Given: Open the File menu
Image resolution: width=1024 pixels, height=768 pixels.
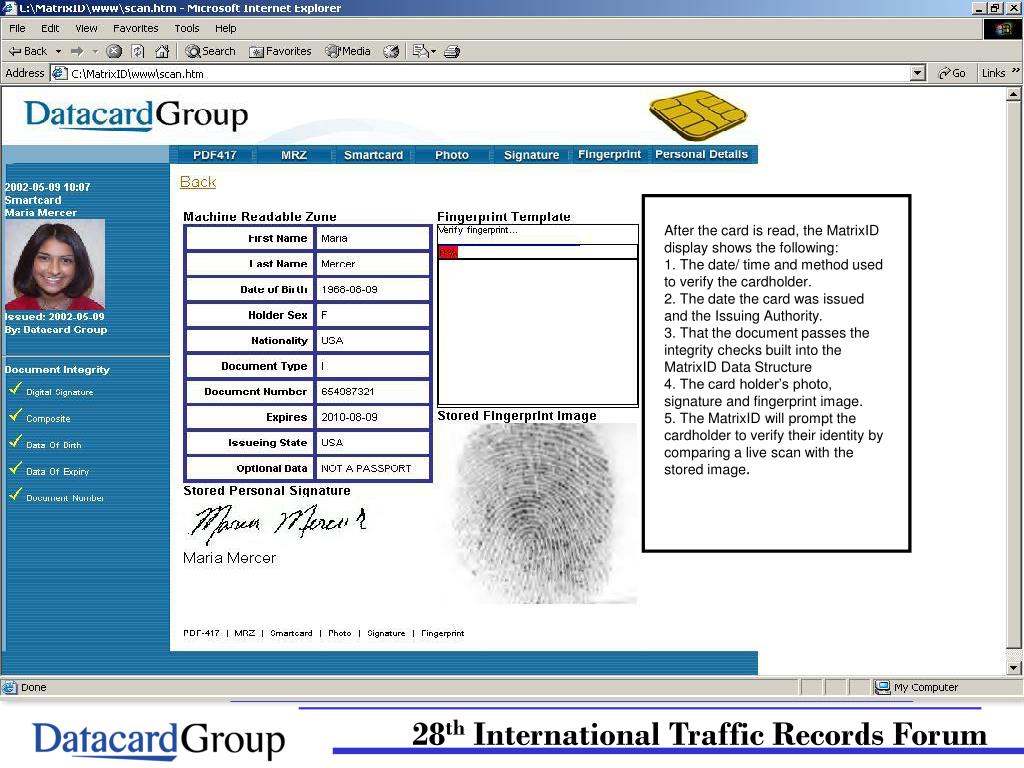Looking at the screenshot, I should 17,28.
